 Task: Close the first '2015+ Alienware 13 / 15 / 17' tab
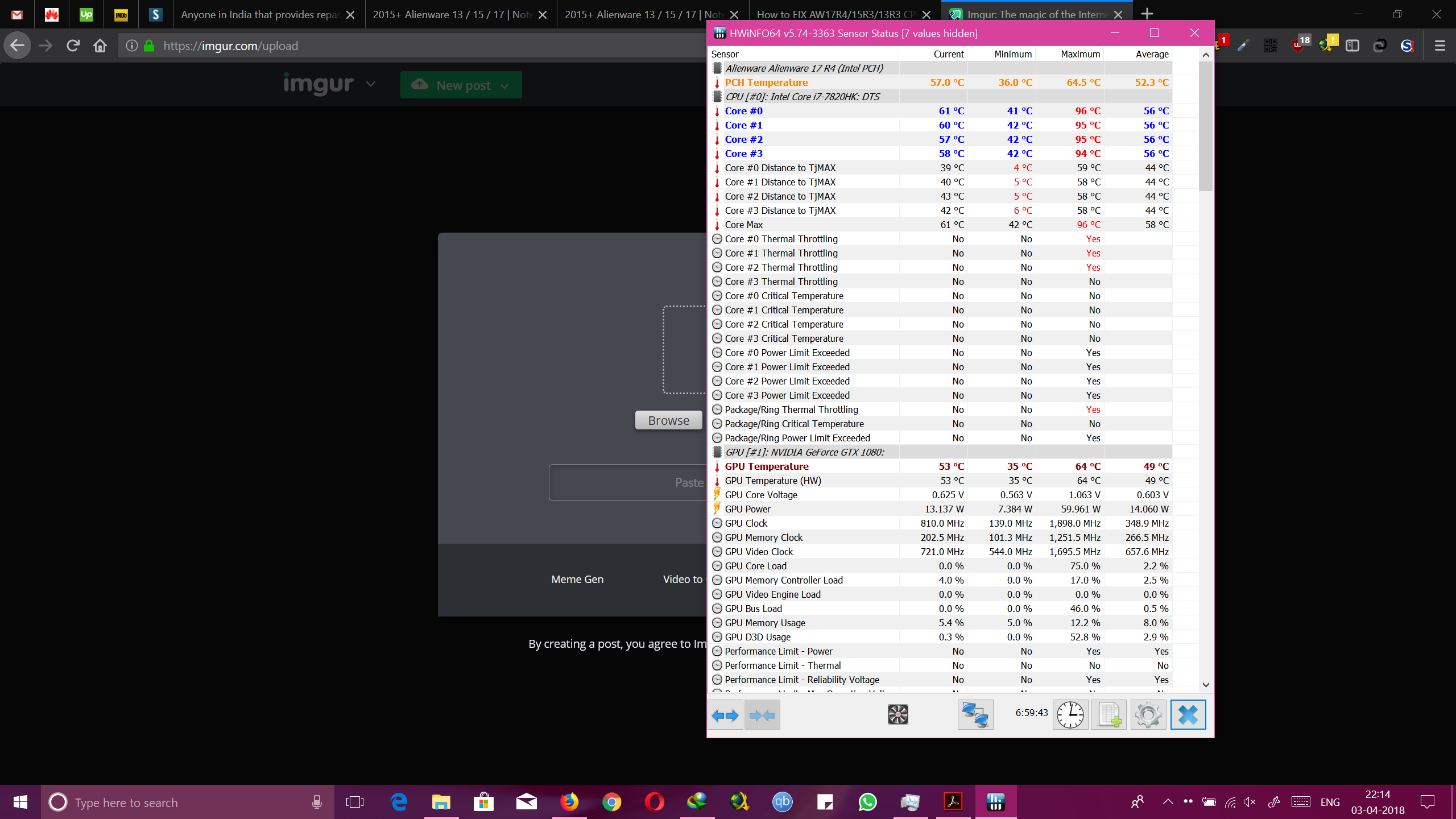point(543,15)
